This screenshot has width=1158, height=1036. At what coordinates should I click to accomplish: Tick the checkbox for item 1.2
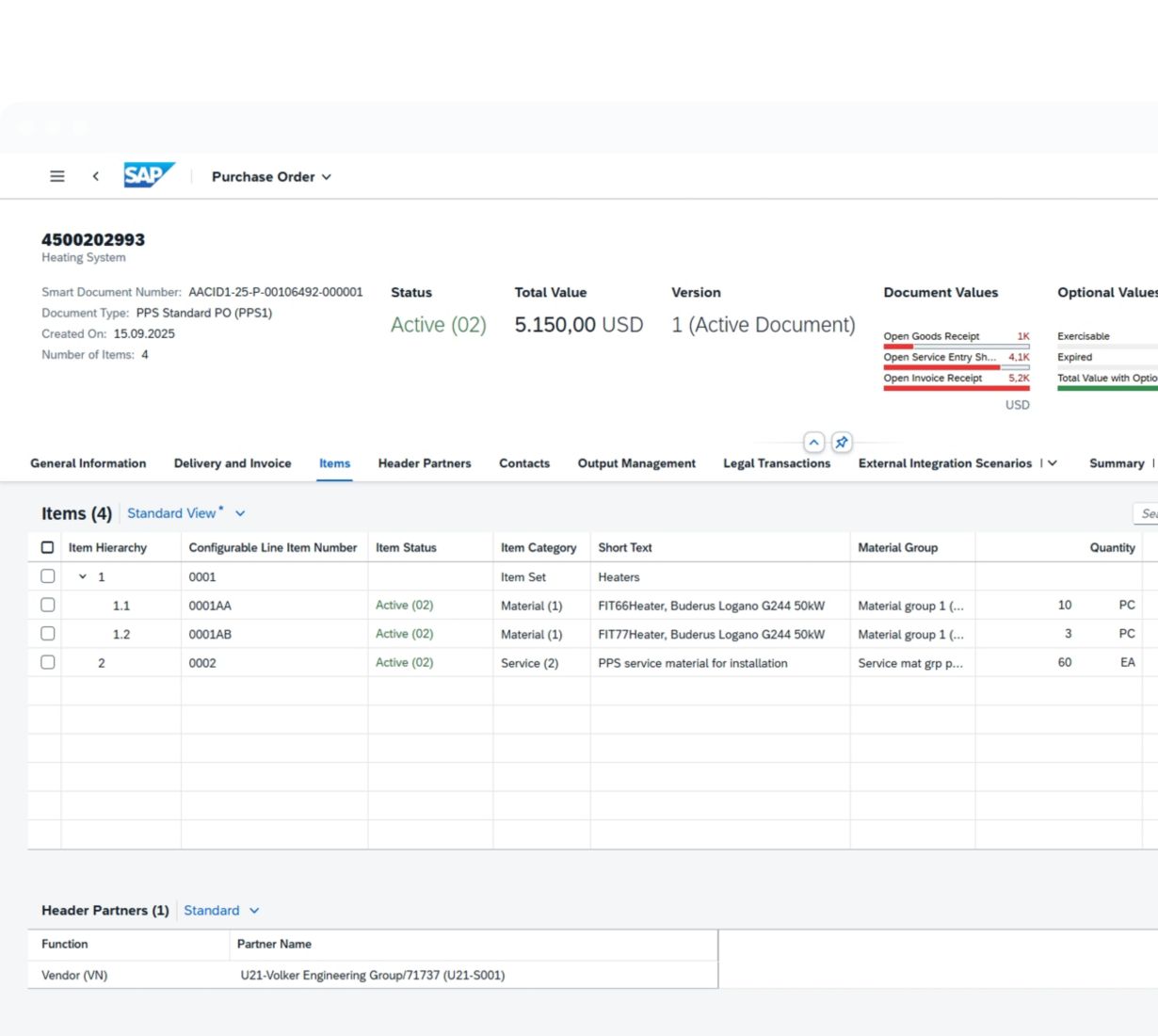pos(48,634)
